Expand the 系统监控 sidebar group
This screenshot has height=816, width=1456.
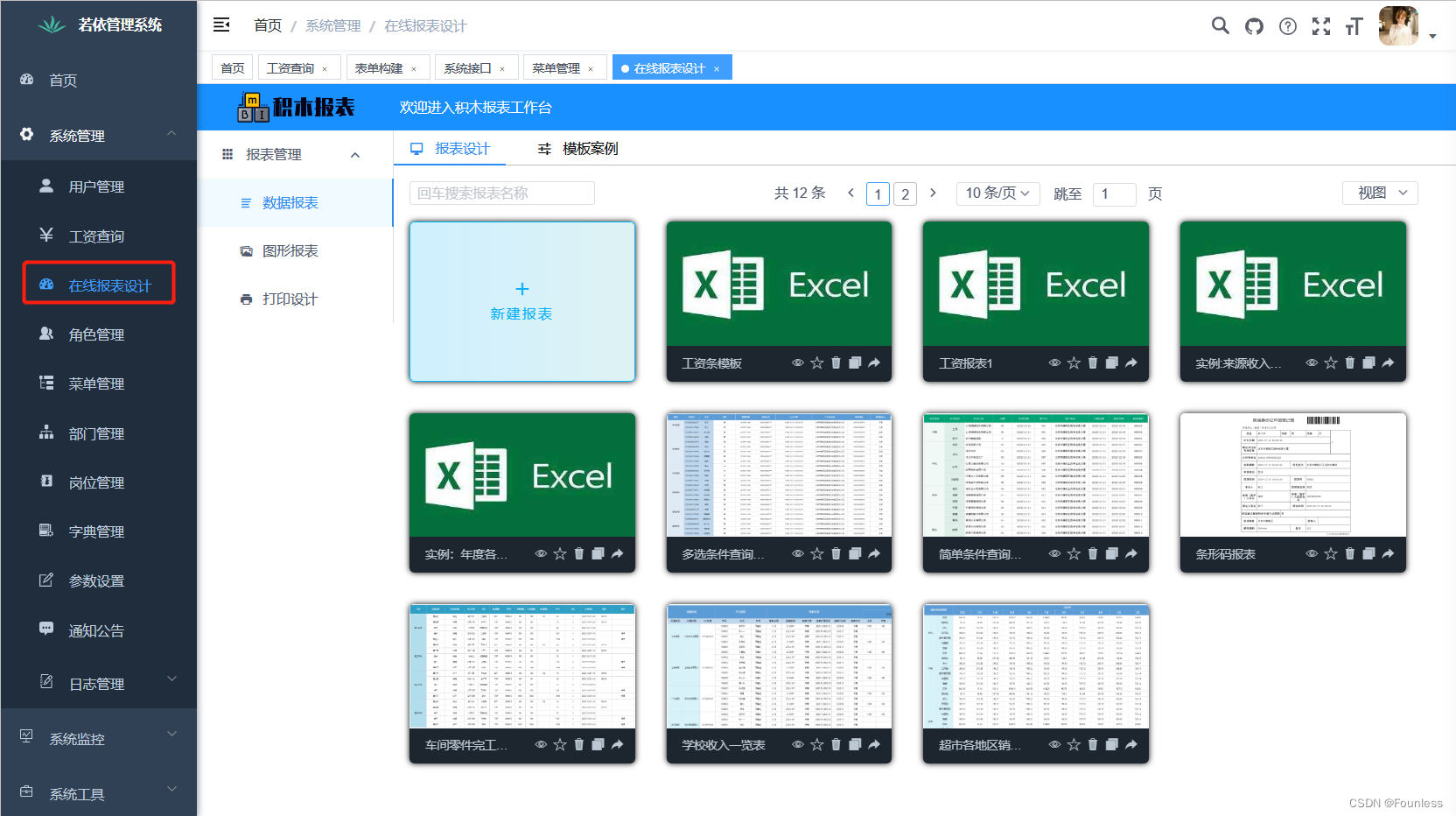(99, 738)
